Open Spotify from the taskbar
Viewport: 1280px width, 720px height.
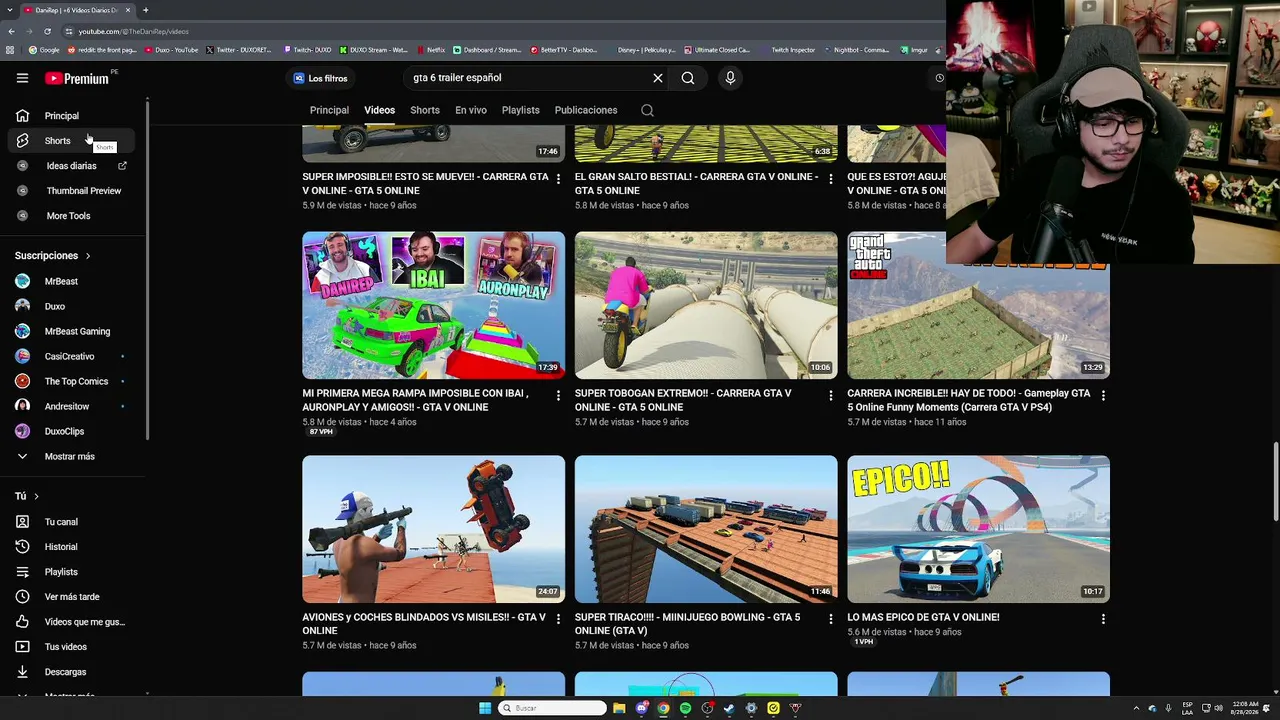685,708
